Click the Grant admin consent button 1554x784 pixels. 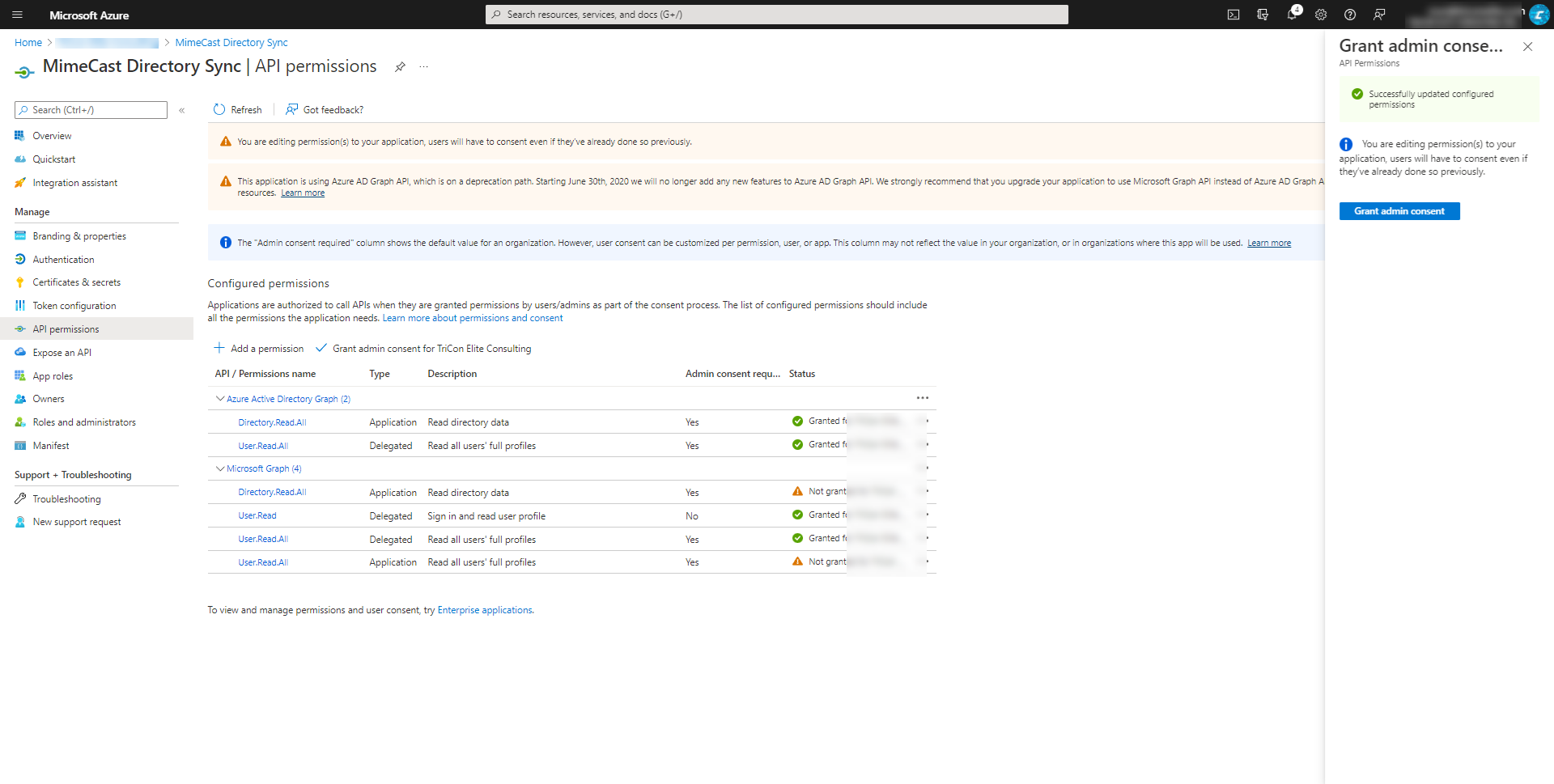point(1399,211)
